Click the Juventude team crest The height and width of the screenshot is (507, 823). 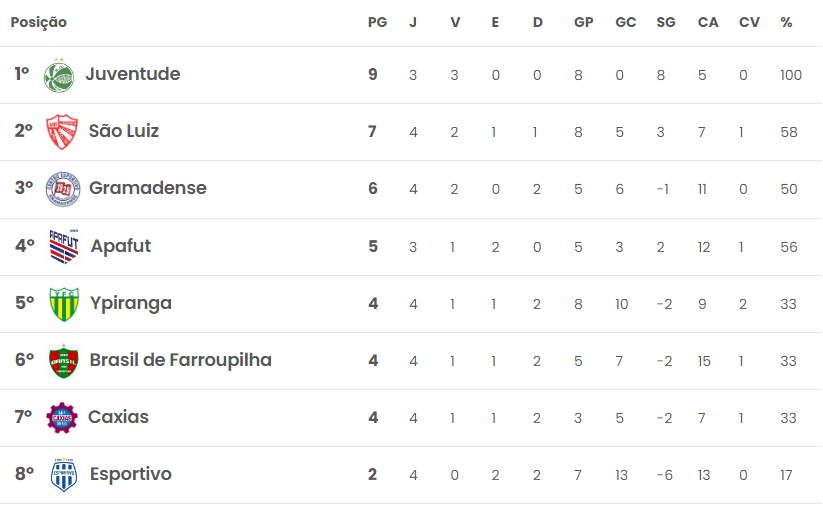pyautogui.click(x=59, y=75)
